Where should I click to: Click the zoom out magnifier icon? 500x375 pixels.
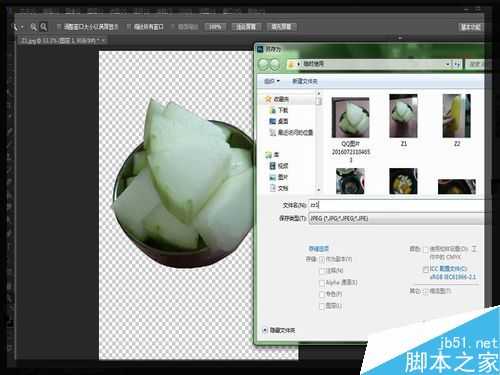44,27
